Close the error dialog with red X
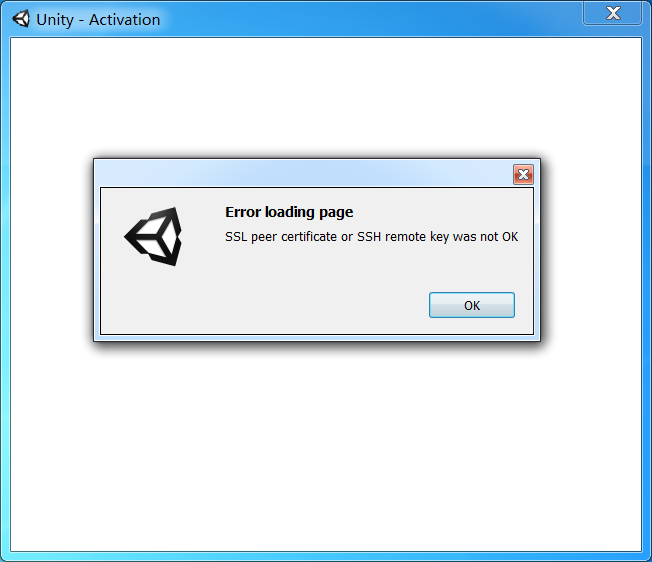The image size is (652, 562). [x=523, y=174]
